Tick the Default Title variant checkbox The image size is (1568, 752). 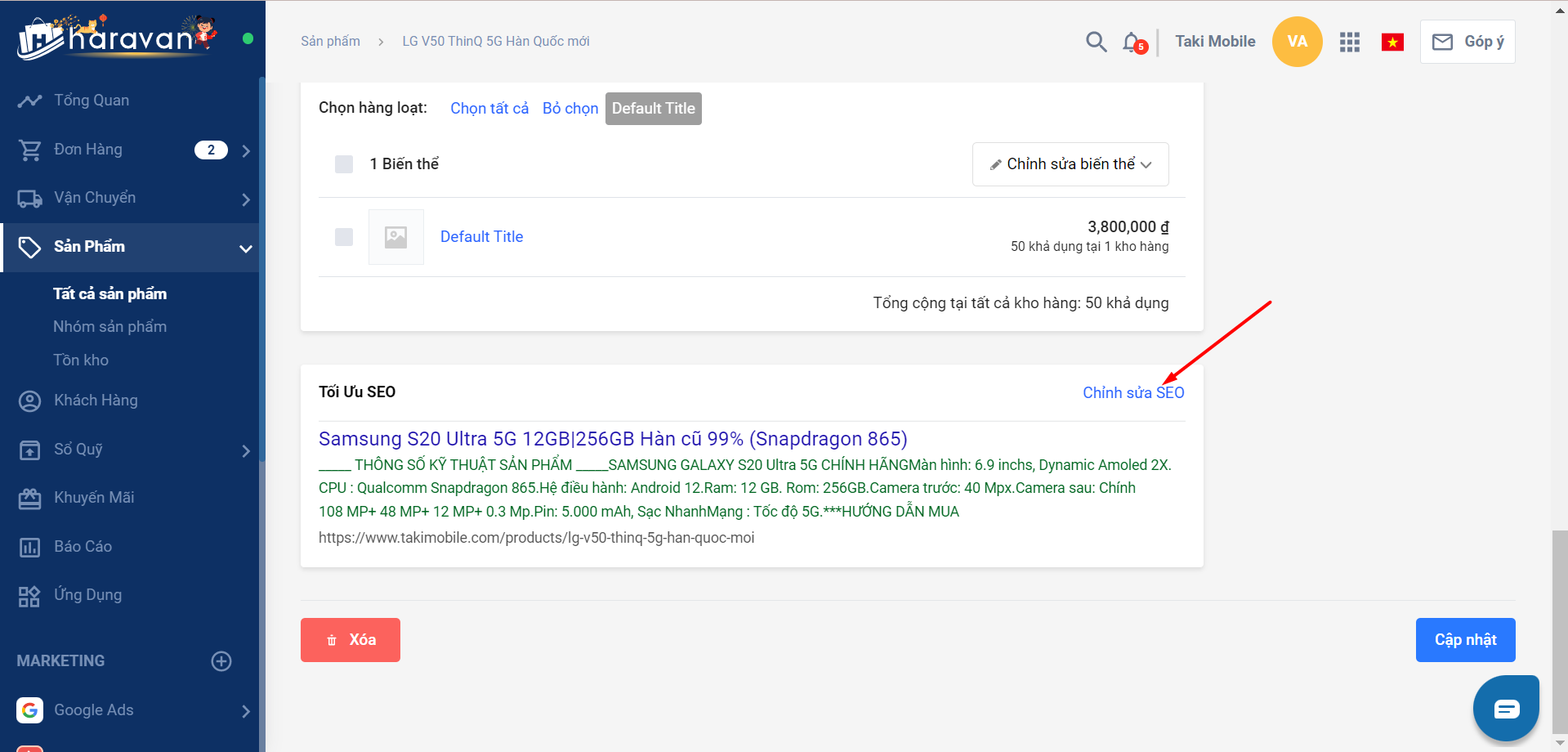coord(344,237)
